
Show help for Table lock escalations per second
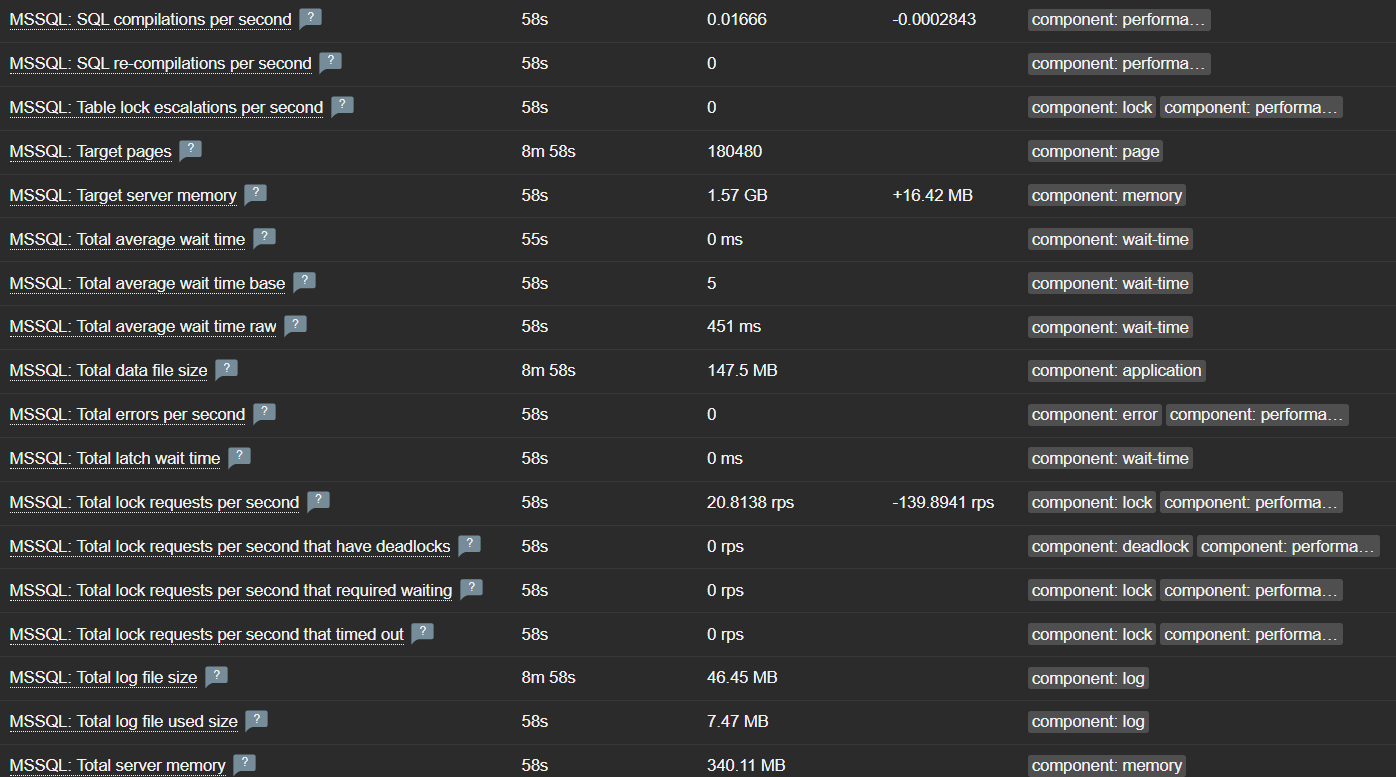343,106
